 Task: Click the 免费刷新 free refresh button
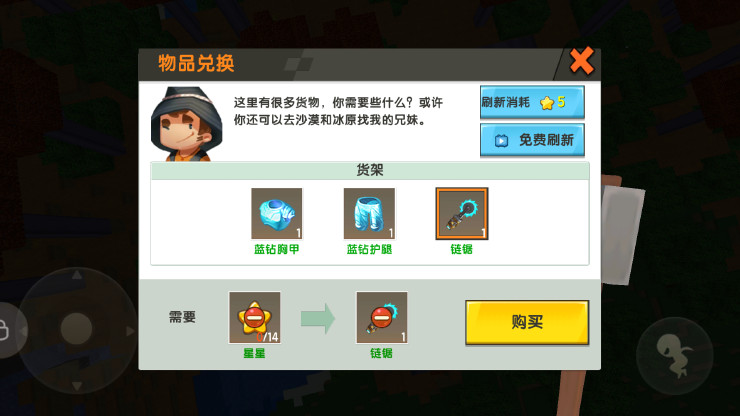pyautogui.click(x=532, y=140)
